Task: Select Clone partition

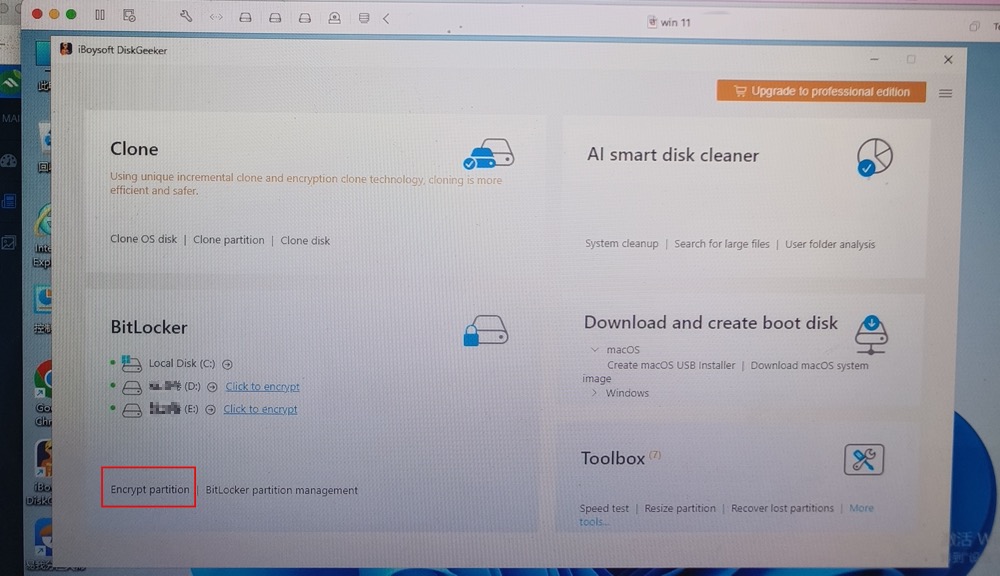Action: point(228,240)
